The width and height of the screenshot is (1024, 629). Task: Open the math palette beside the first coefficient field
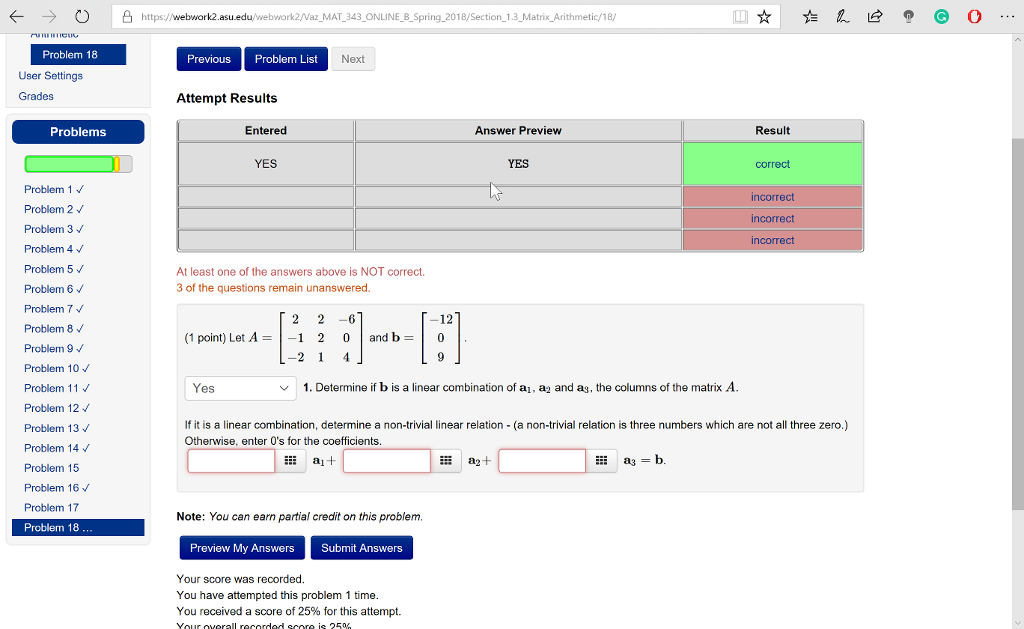[291, 460]
